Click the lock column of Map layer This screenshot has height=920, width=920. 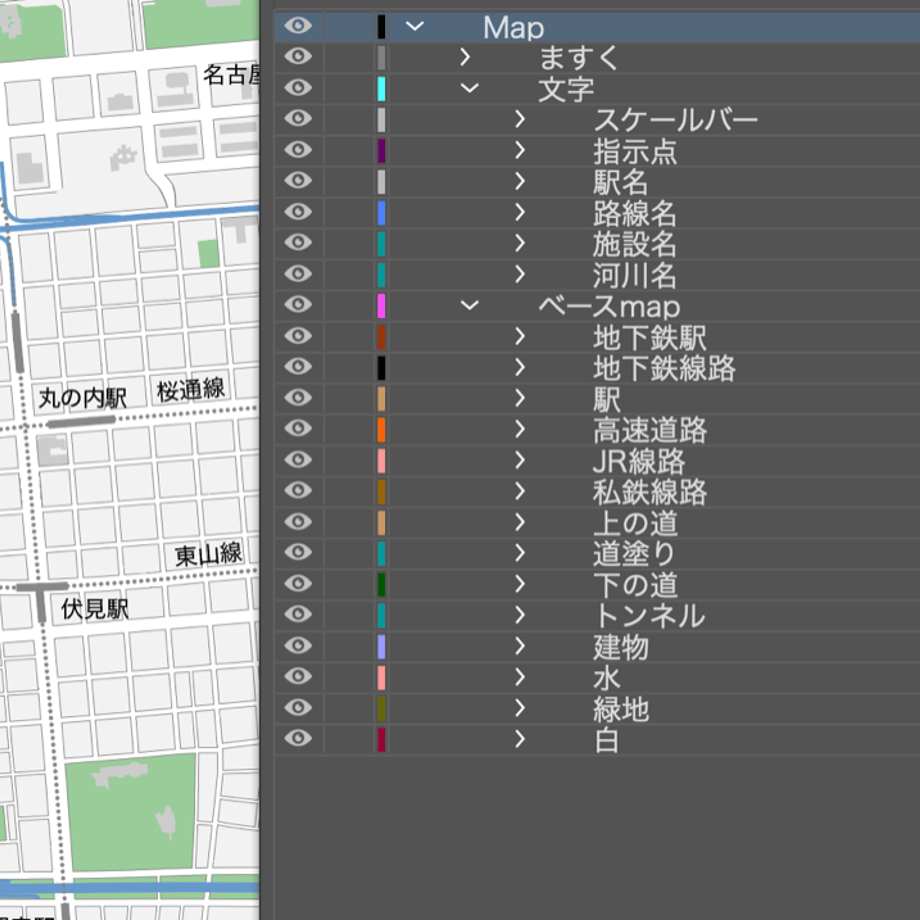[349, 27]
